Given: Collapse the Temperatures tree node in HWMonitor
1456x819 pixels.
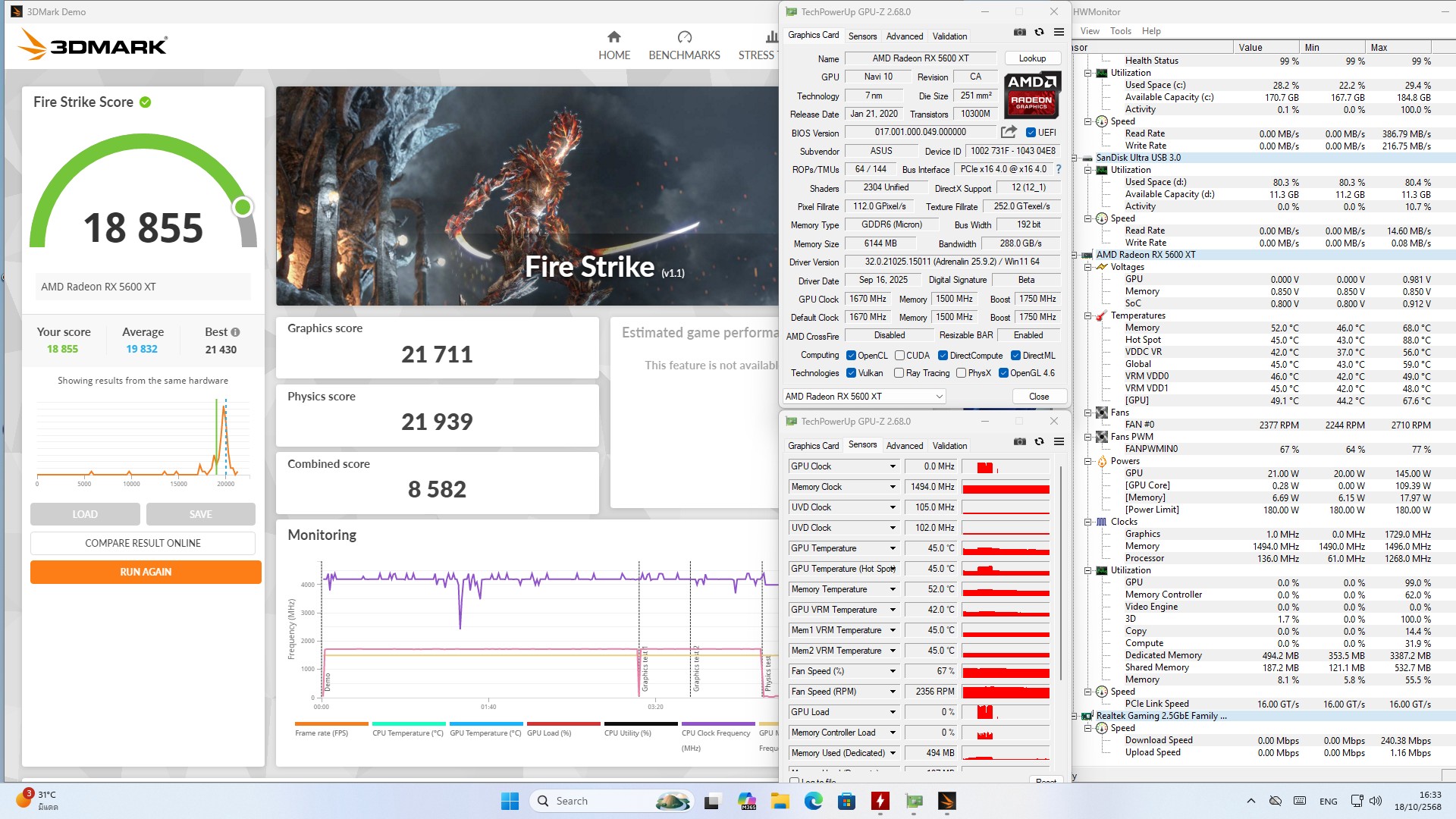Looking at the screenshot, I should tap(1087, 315).
